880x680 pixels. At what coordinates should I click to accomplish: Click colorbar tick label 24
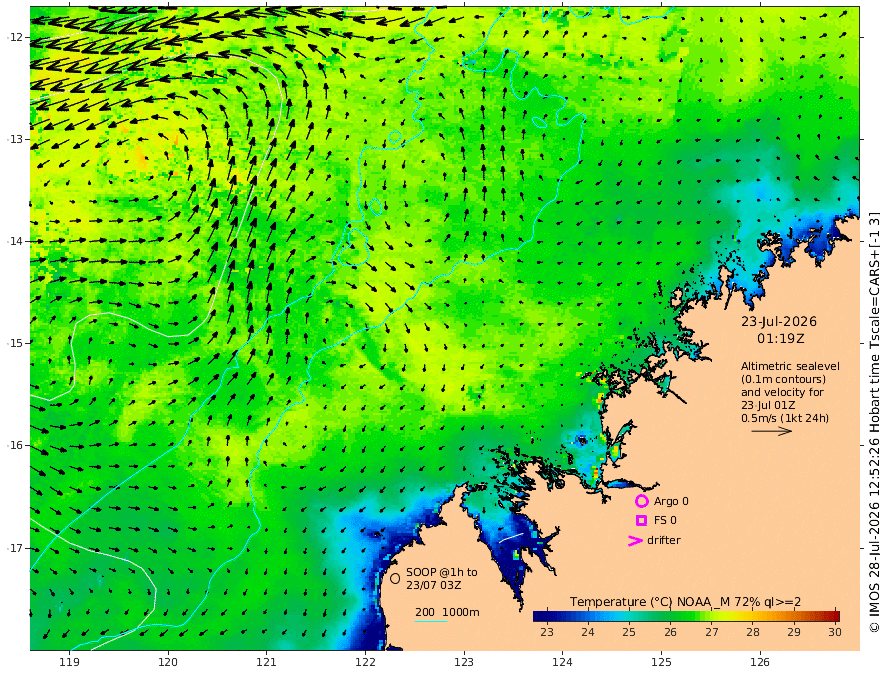[x=588, y=632]
